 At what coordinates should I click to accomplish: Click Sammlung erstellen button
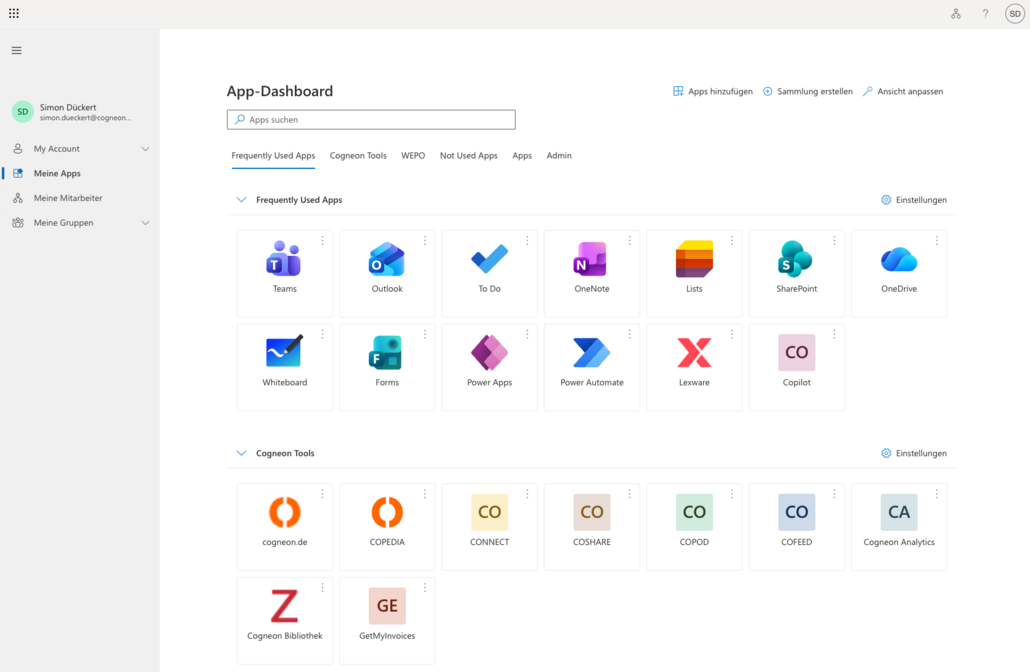click(808, 91)
